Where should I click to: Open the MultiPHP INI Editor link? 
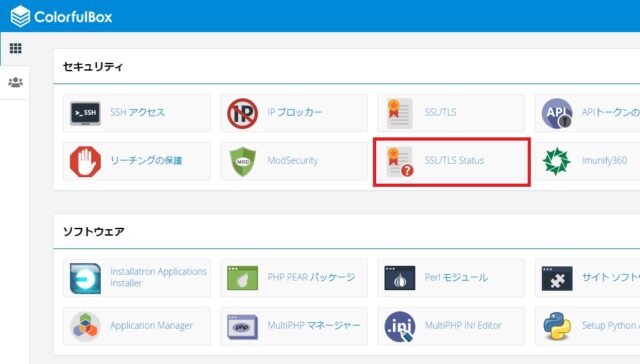tap(463, 326)
